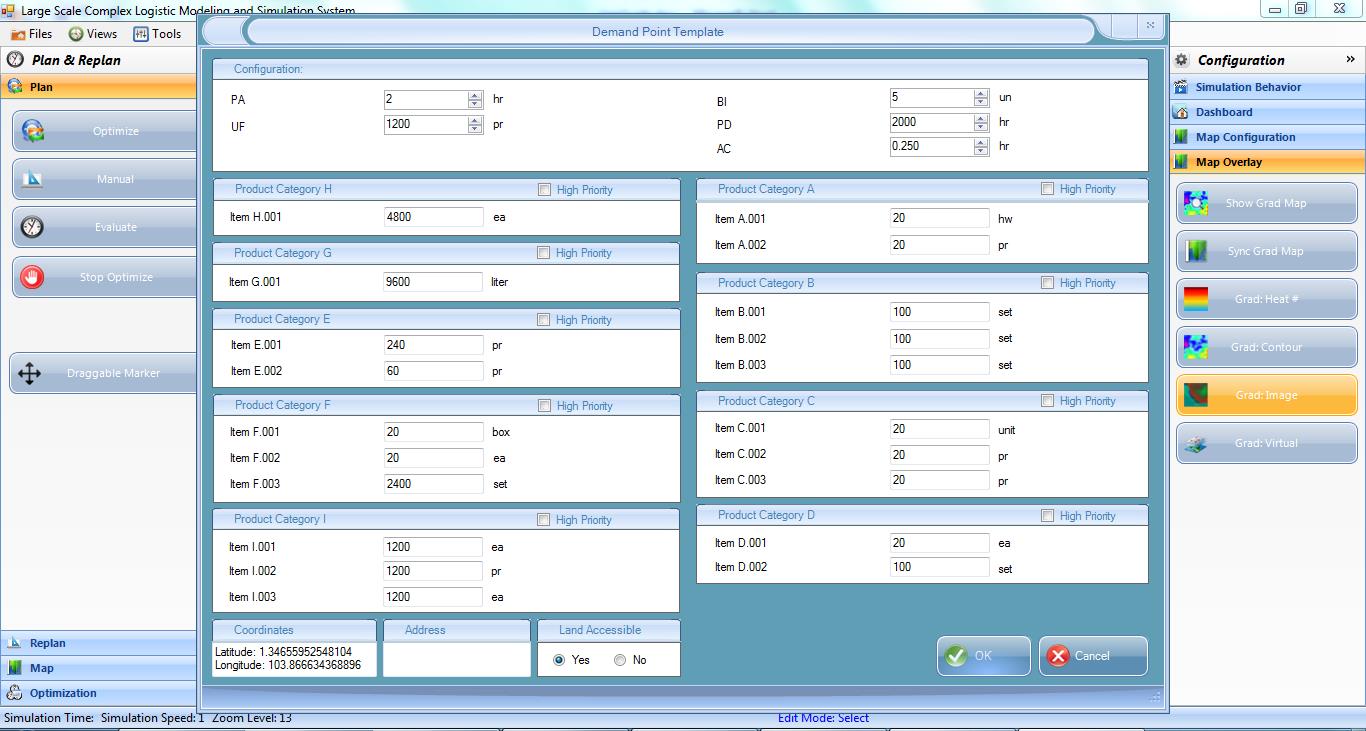This screenshot has width=1366, height=731.
Task: Select the Grad: Heat # icon
Action: 1195,299
